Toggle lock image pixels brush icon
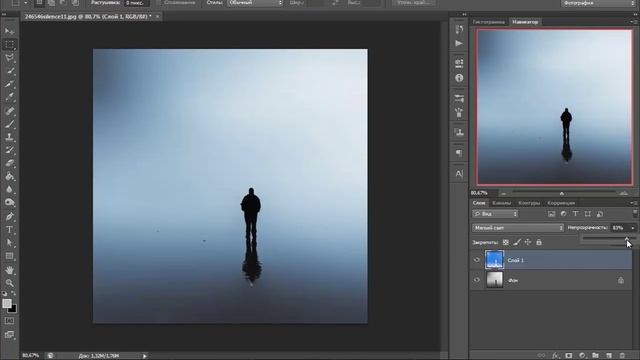The height and width of the screenshot is (360, 640). pyautogui.click(x=517, y=242)
